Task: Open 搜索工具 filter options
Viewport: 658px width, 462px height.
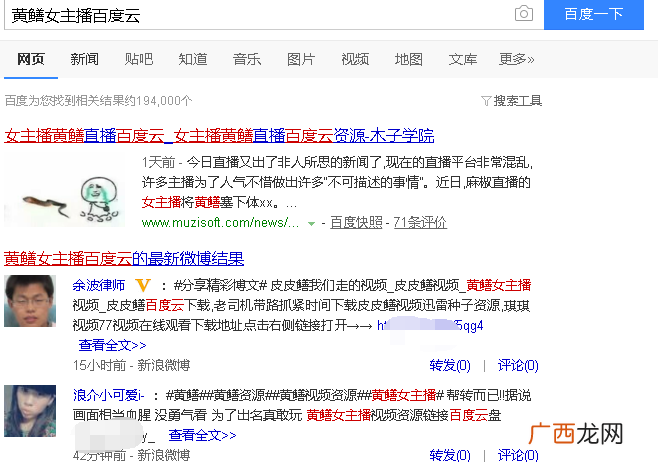Action: click(x=517, y=101)
